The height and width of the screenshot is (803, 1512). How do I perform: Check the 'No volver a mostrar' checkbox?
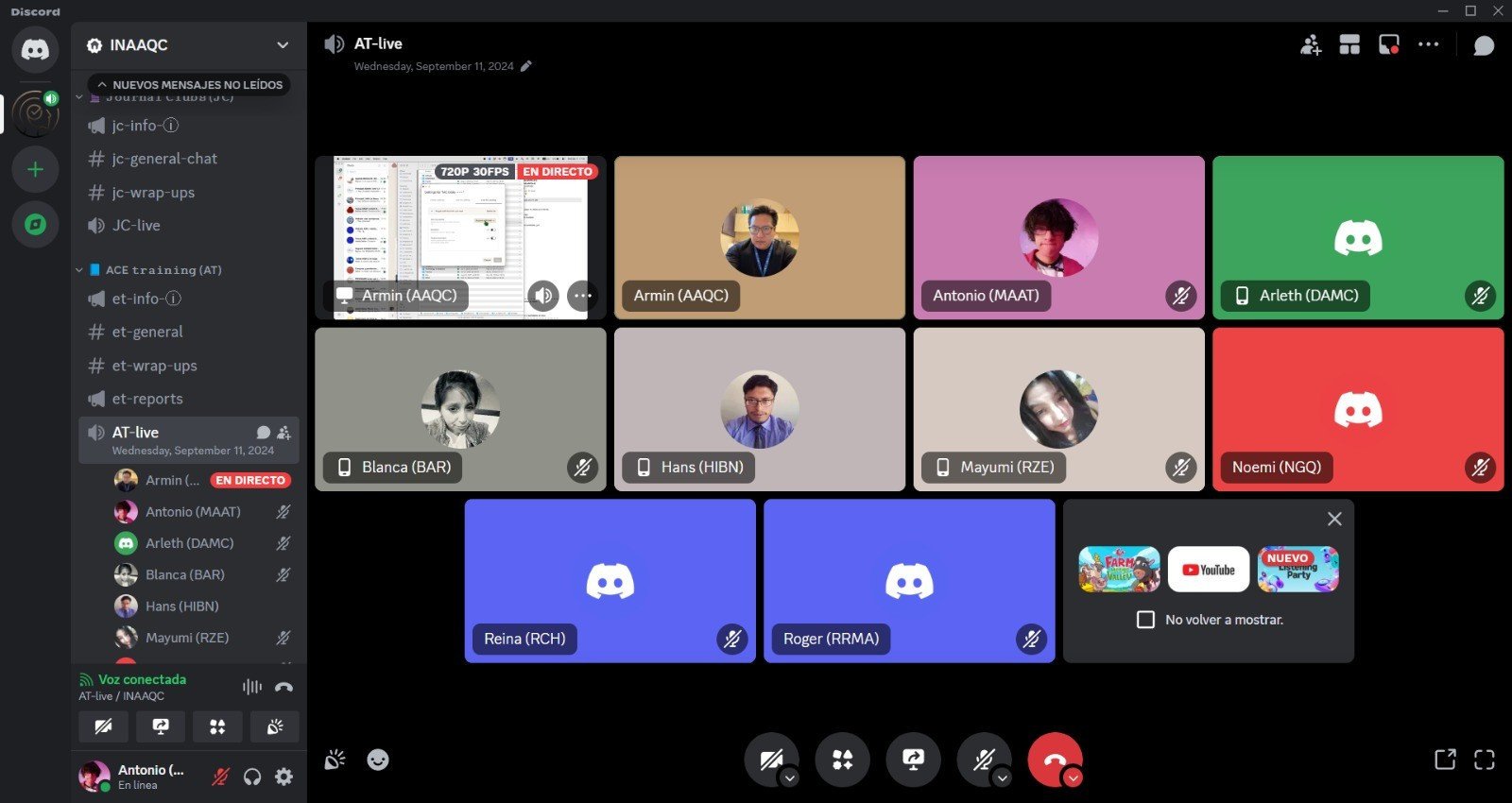[x=1145, y=620]
